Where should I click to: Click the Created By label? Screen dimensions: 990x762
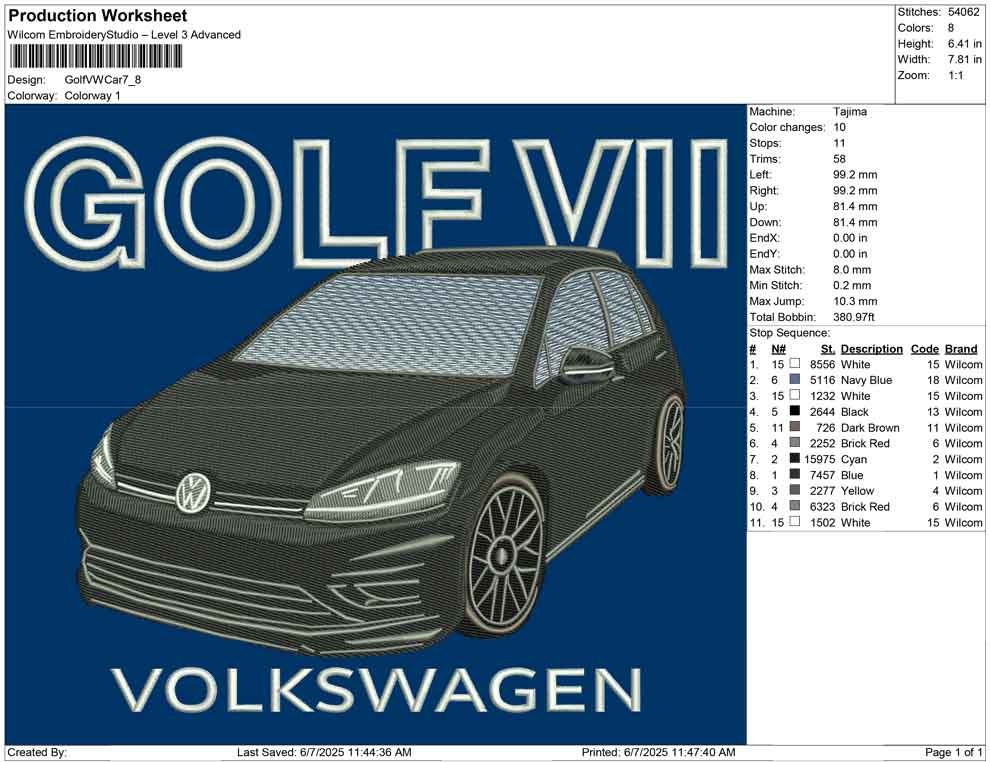(37, 752)
